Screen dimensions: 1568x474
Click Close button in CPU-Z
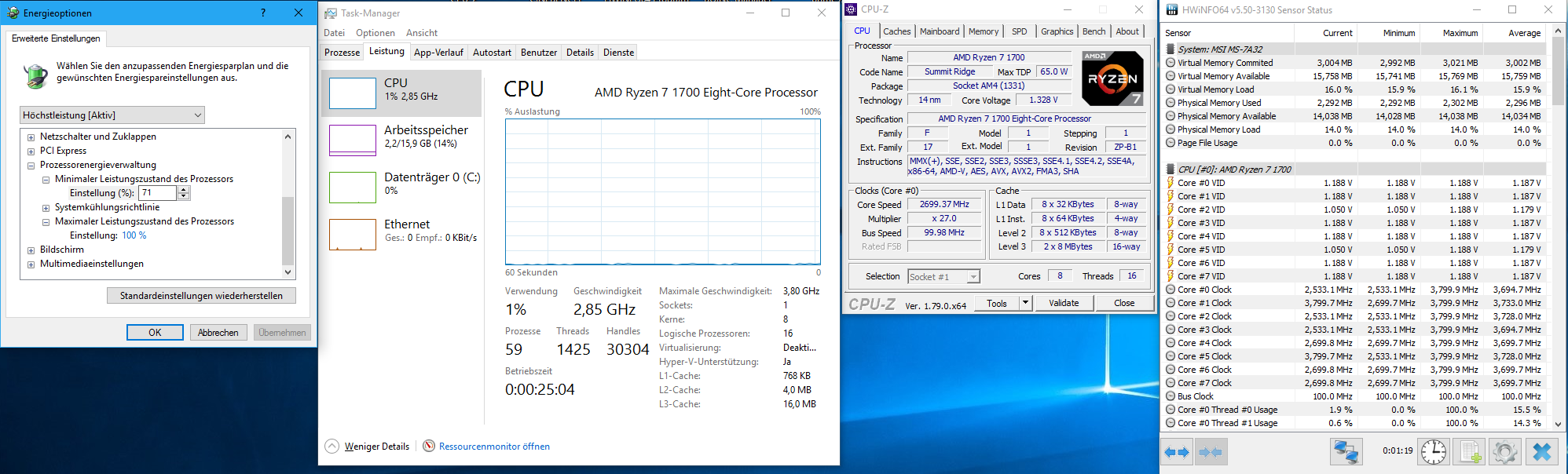1124,303
